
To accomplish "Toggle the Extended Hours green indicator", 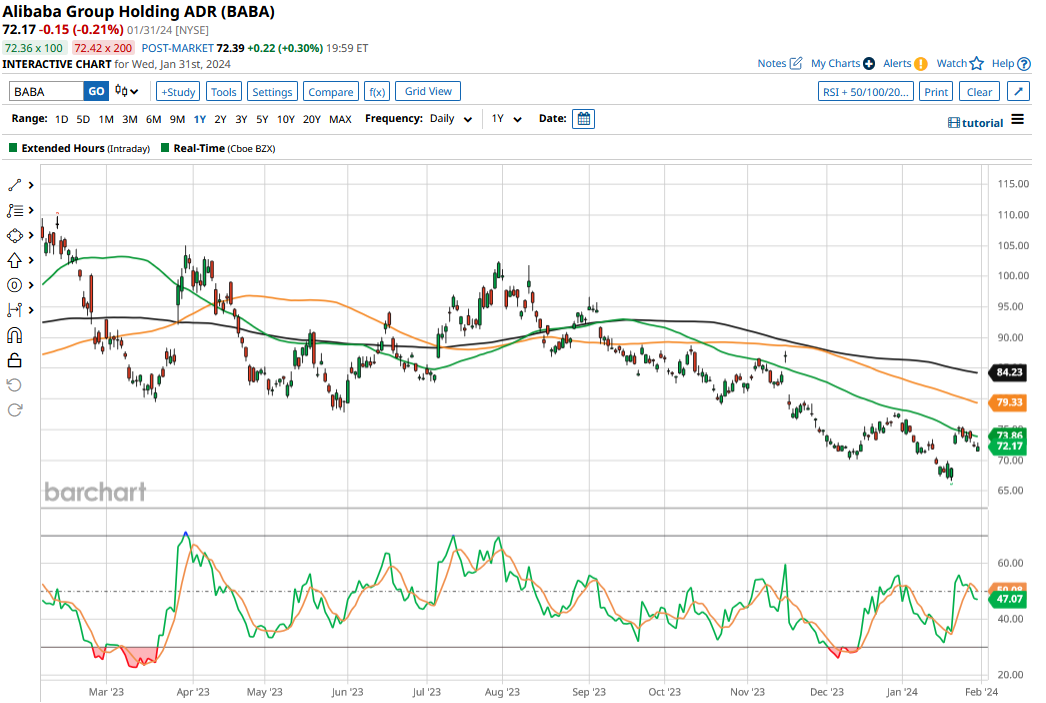I will tap(13, 148).
